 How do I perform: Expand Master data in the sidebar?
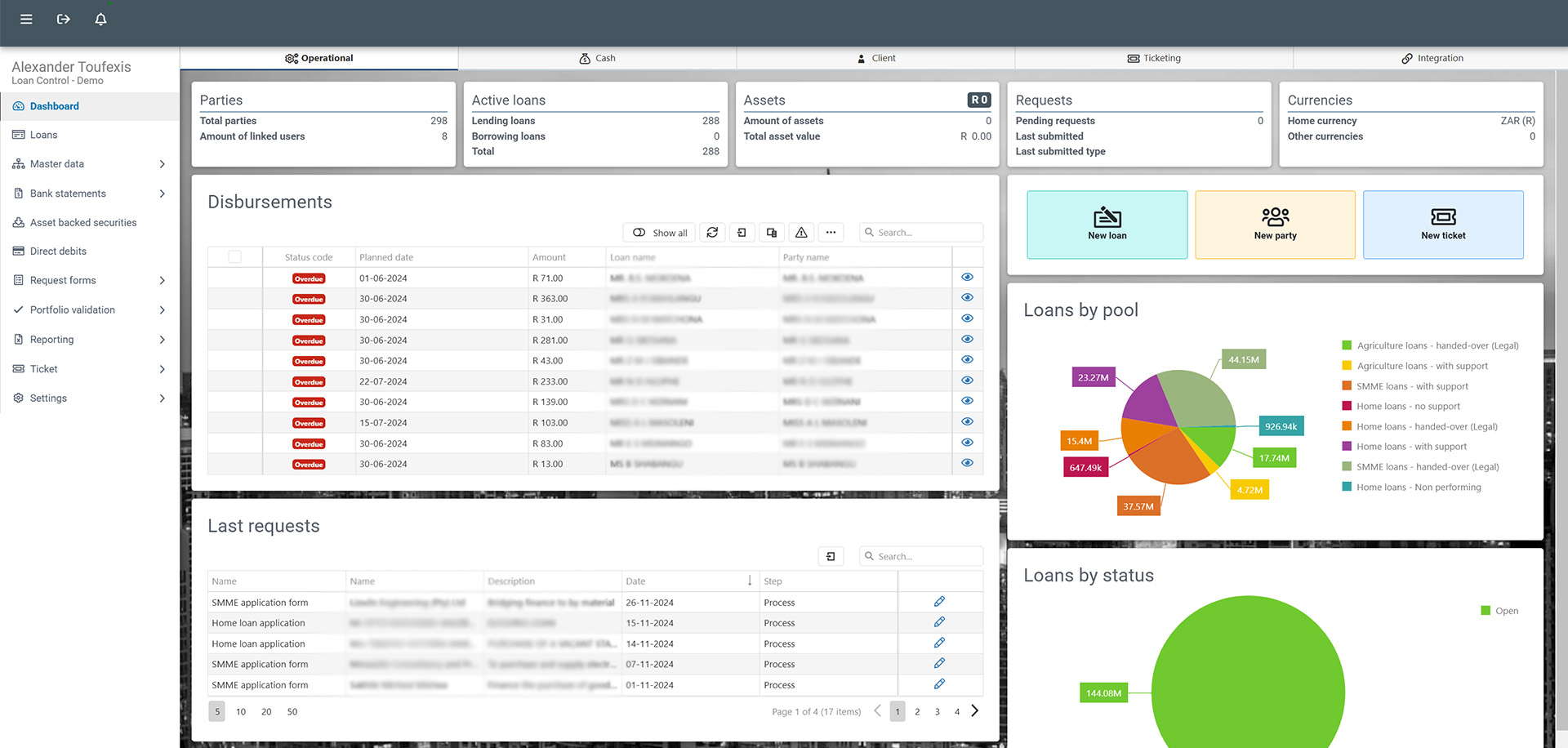point(89,164)
